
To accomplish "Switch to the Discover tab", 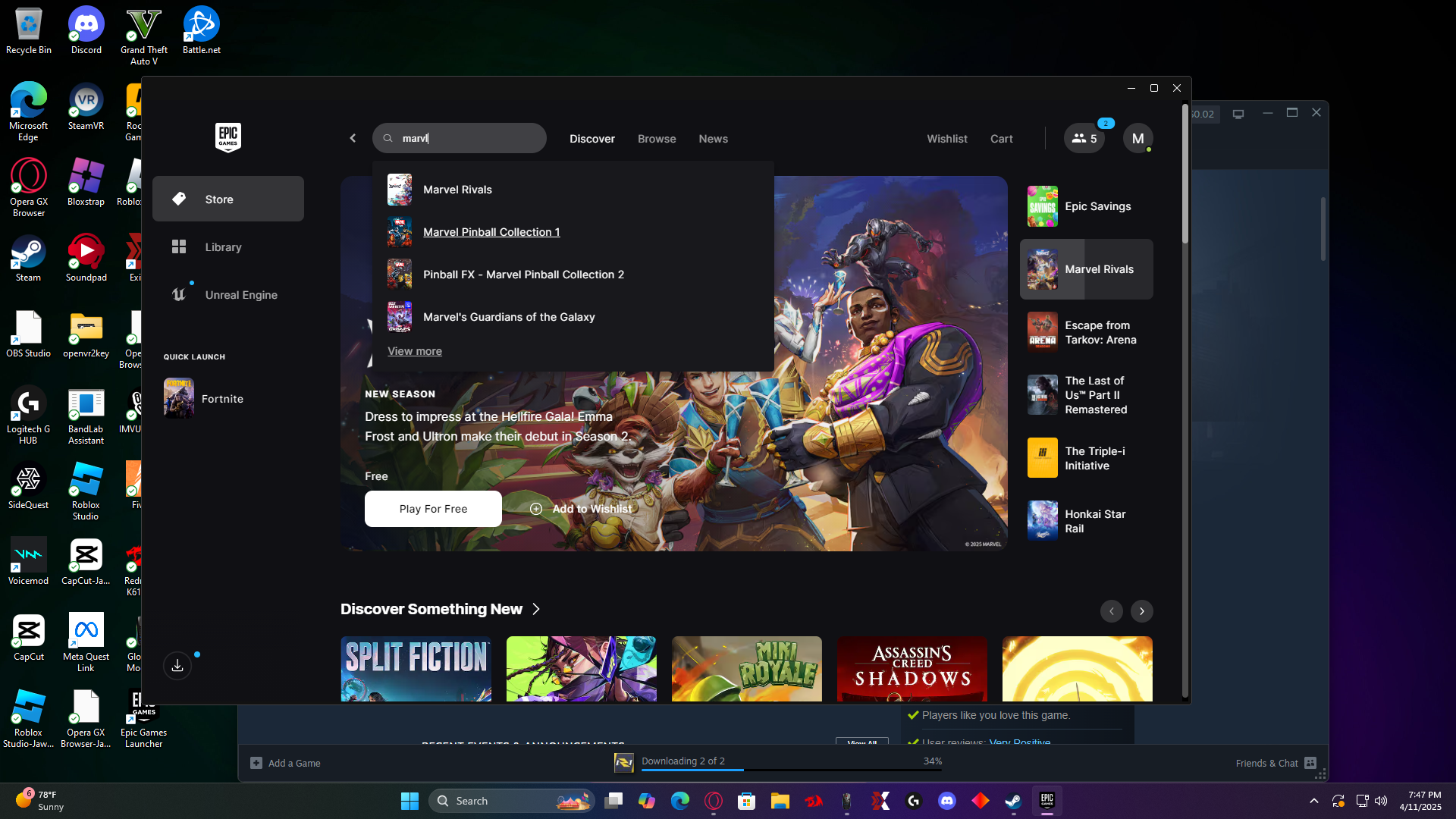I will [592, 139].
